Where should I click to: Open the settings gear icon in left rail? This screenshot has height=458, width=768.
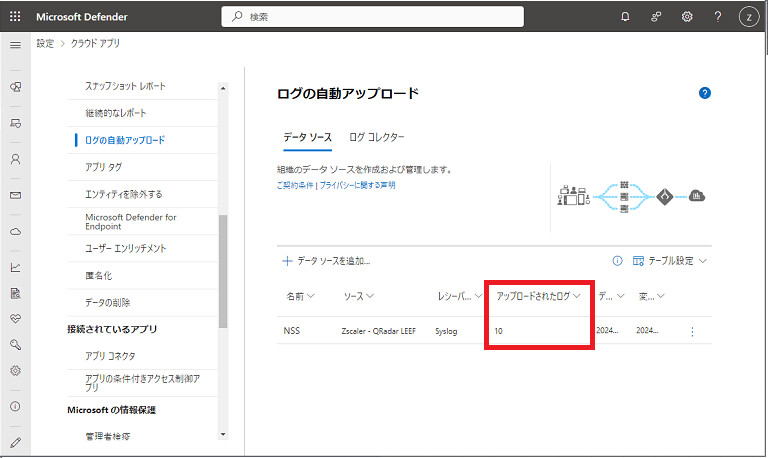pyautogui.click(x=16, y=370)
